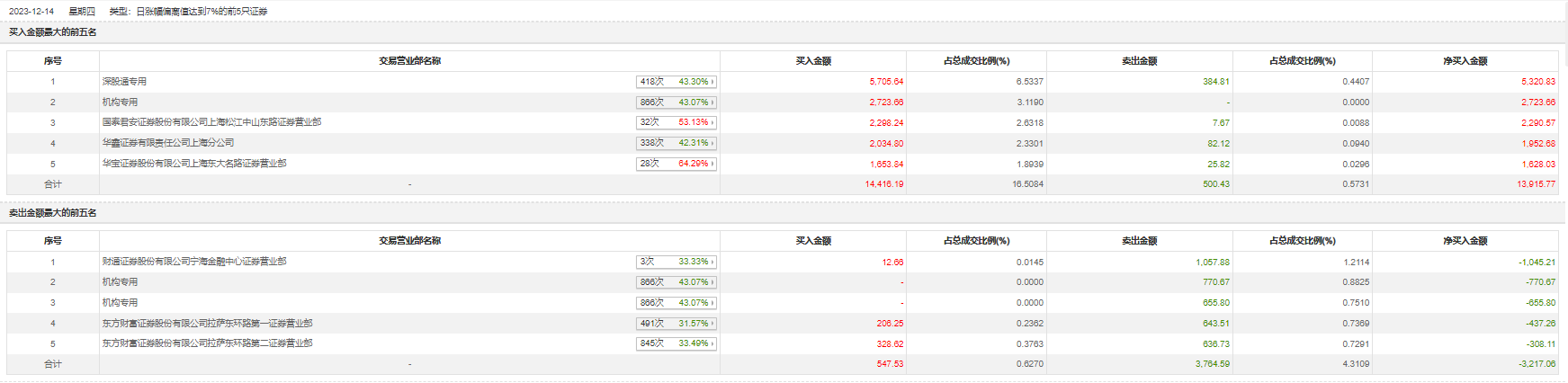The image size is (1568, 383).
Task: Open the 深股通专用 trading seat link
Action: click(x=124, y=82)
